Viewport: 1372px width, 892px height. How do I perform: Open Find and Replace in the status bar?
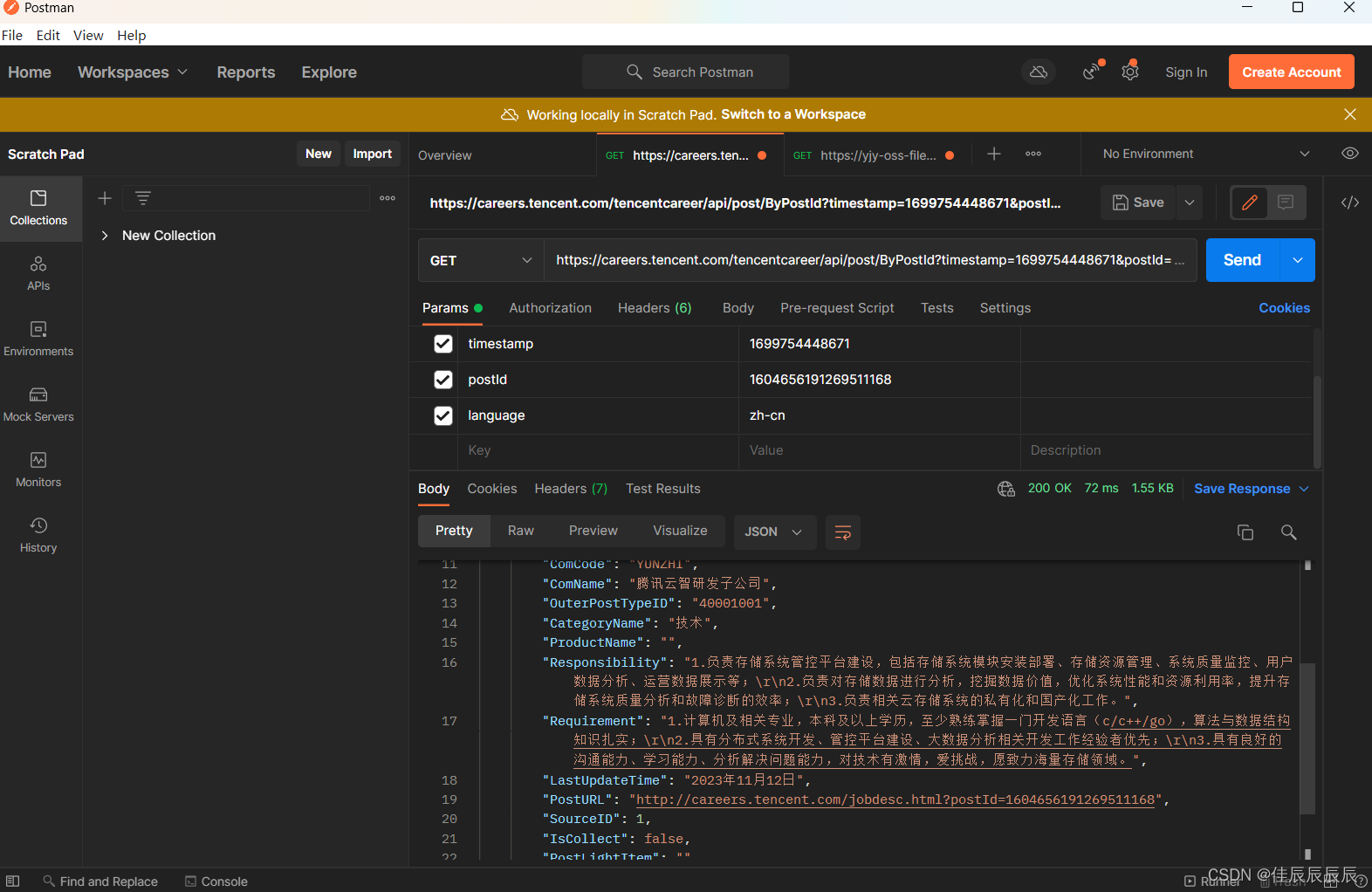pos(100,882)
